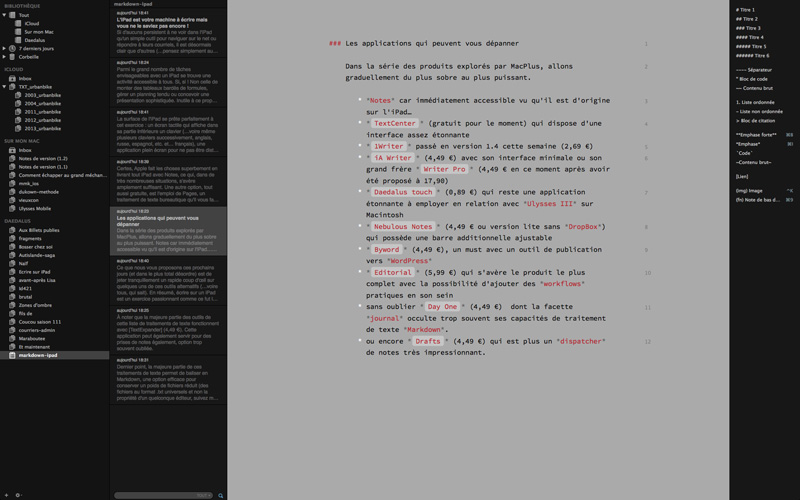Insert a Séparateur line
Screen dimensions: 800x500
754,70
